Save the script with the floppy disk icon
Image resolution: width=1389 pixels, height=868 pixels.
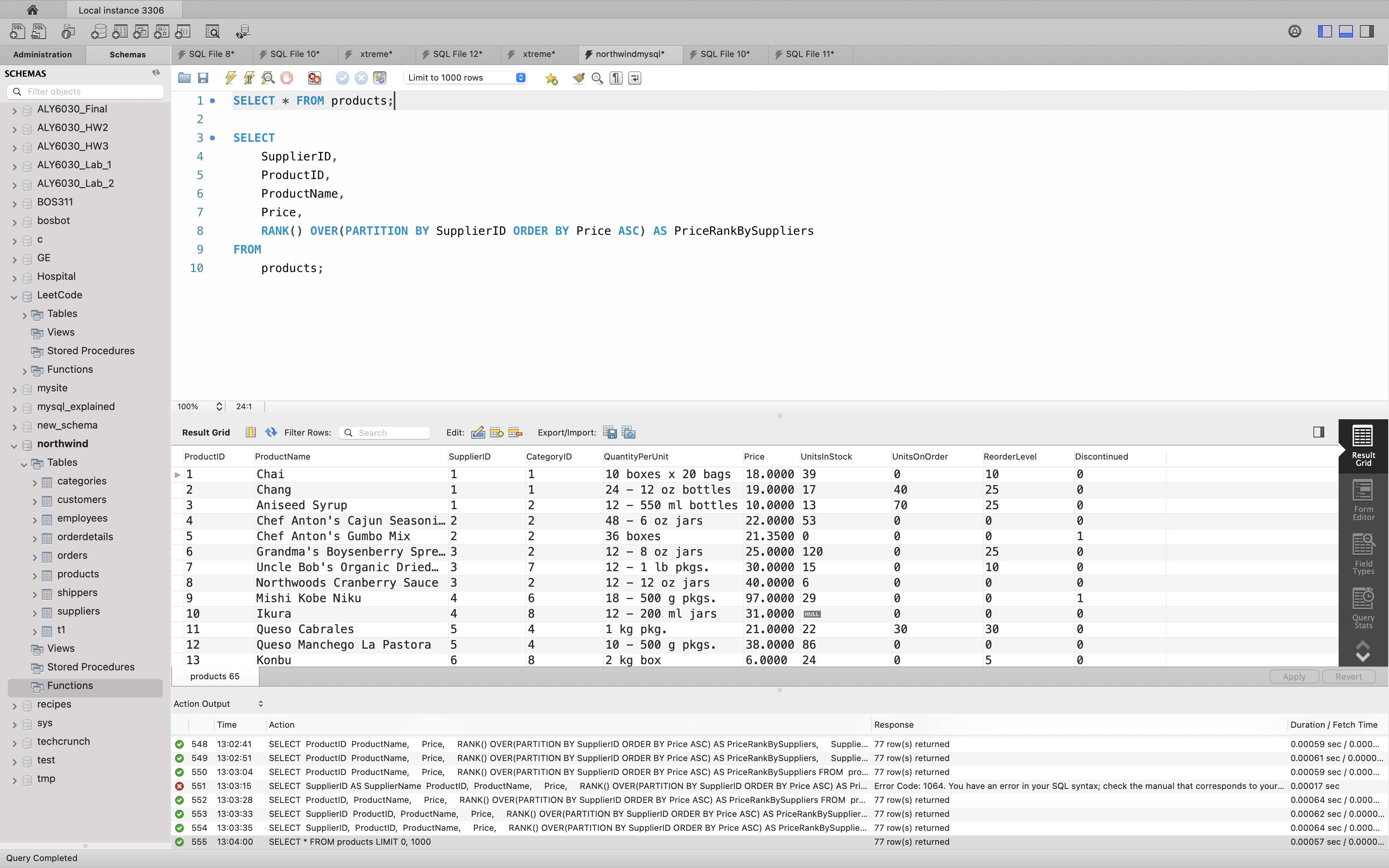(203, 77)
